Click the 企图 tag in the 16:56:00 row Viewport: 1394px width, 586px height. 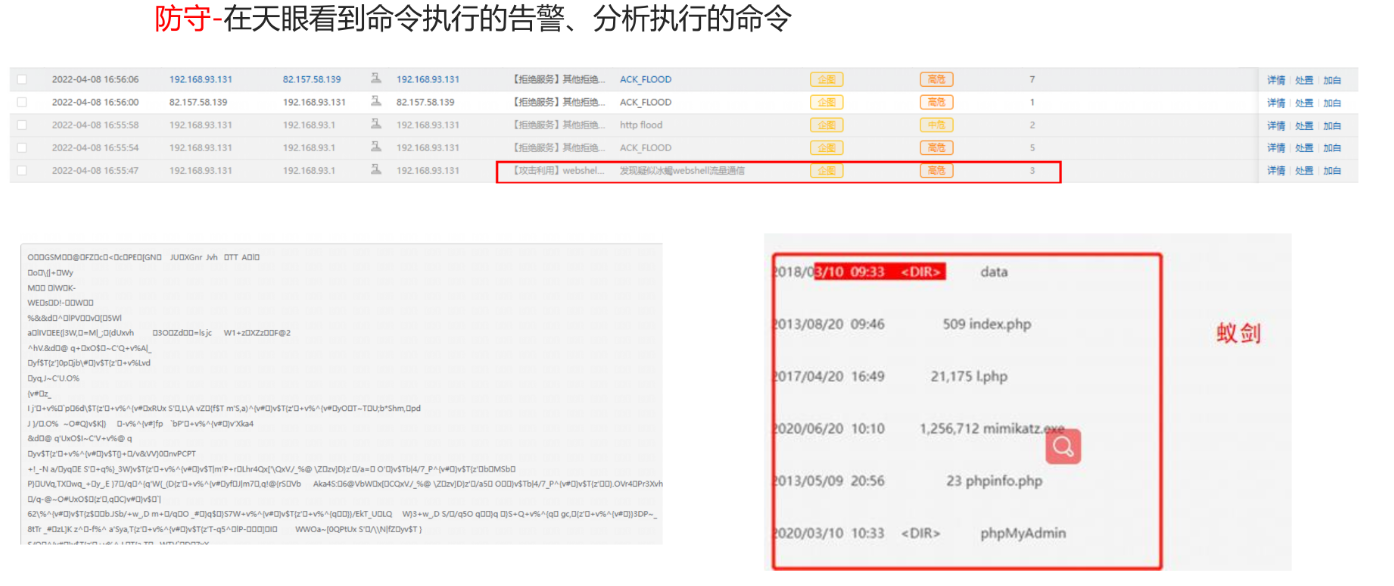826,102
